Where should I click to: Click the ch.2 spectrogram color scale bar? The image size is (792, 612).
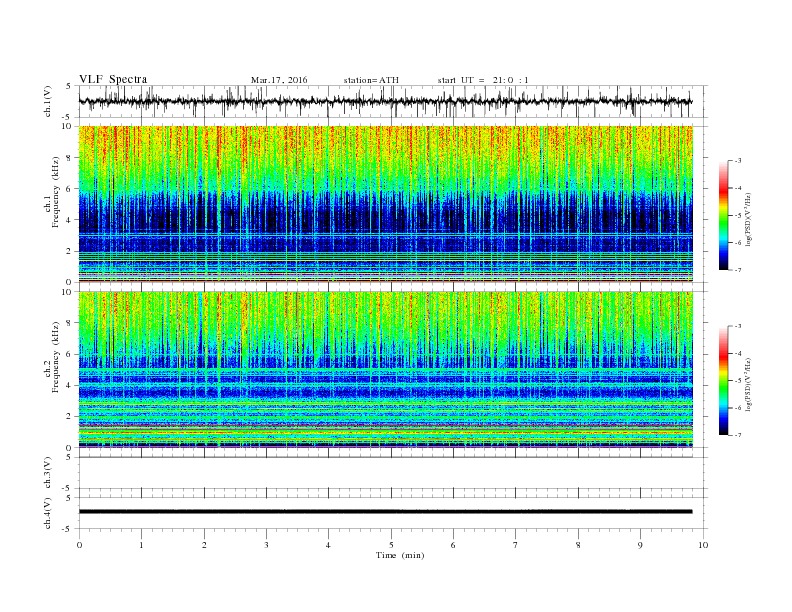click(723, 381)
